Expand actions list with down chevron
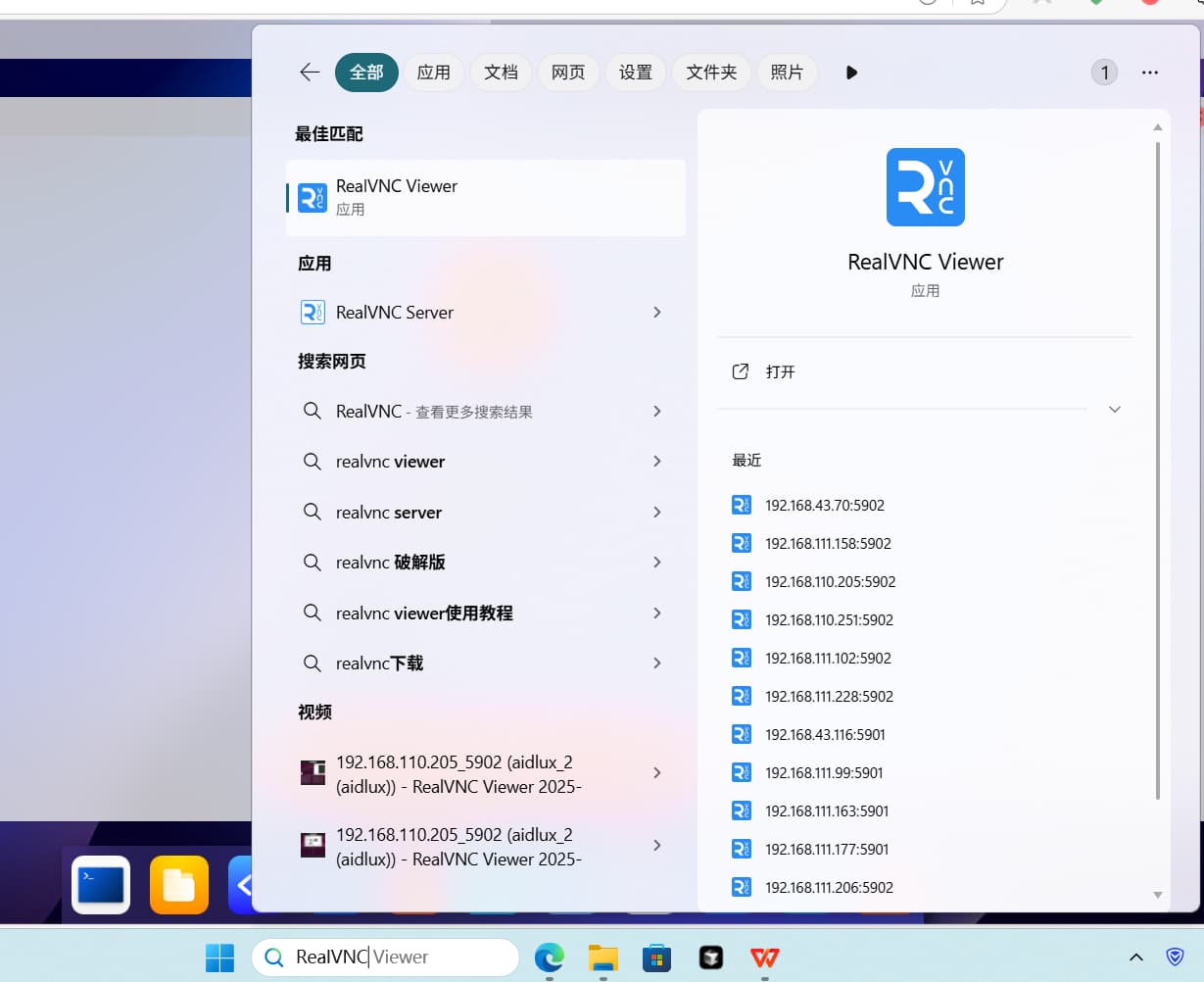 point(1114,410)
